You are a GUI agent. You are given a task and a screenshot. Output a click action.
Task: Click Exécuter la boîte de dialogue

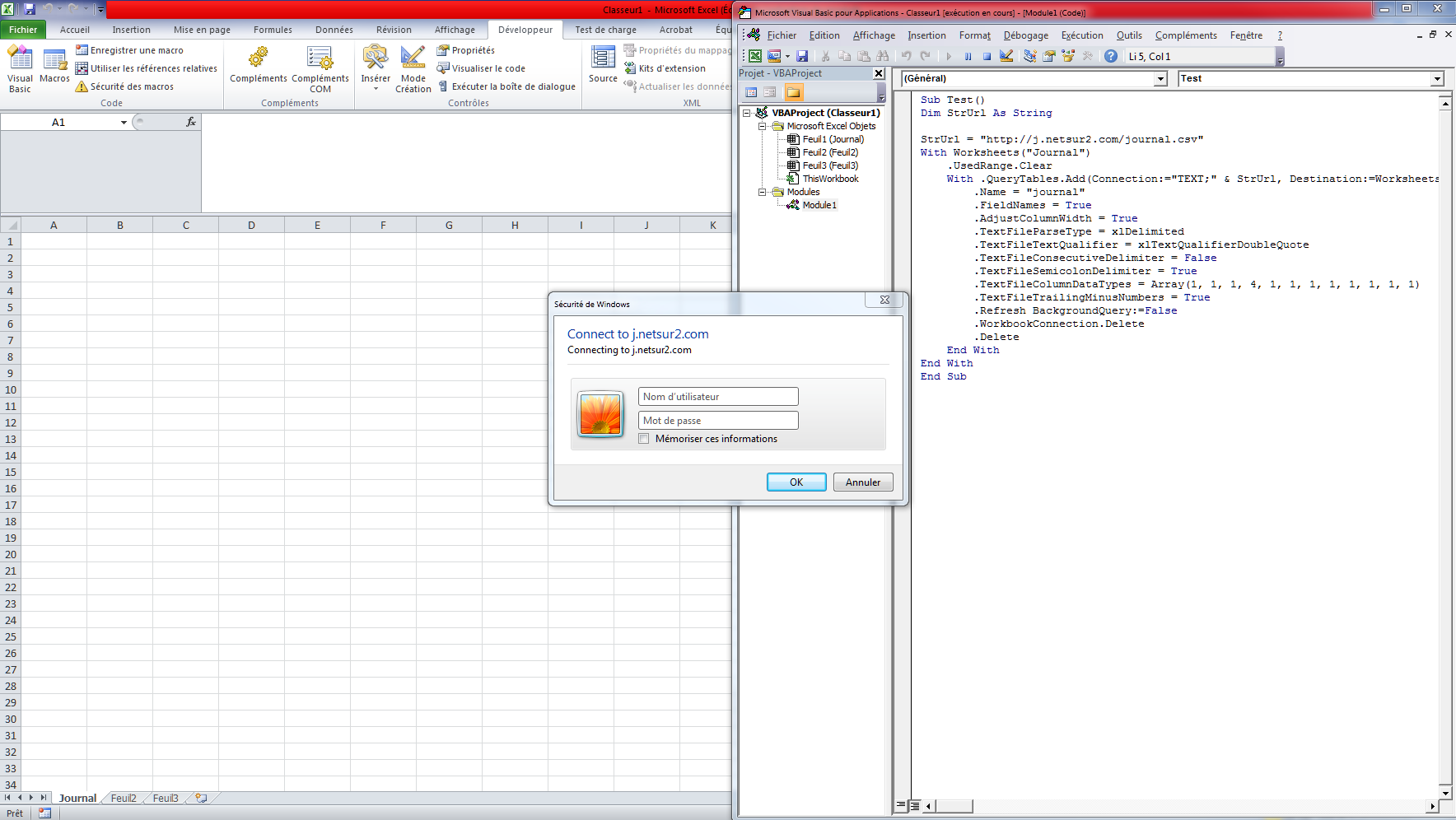click(x=506, y=86)
